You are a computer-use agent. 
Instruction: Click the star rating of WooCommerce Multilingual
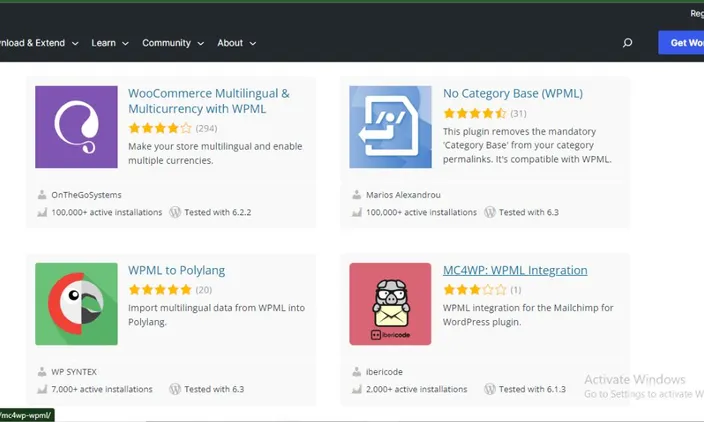tap(160, 128)
